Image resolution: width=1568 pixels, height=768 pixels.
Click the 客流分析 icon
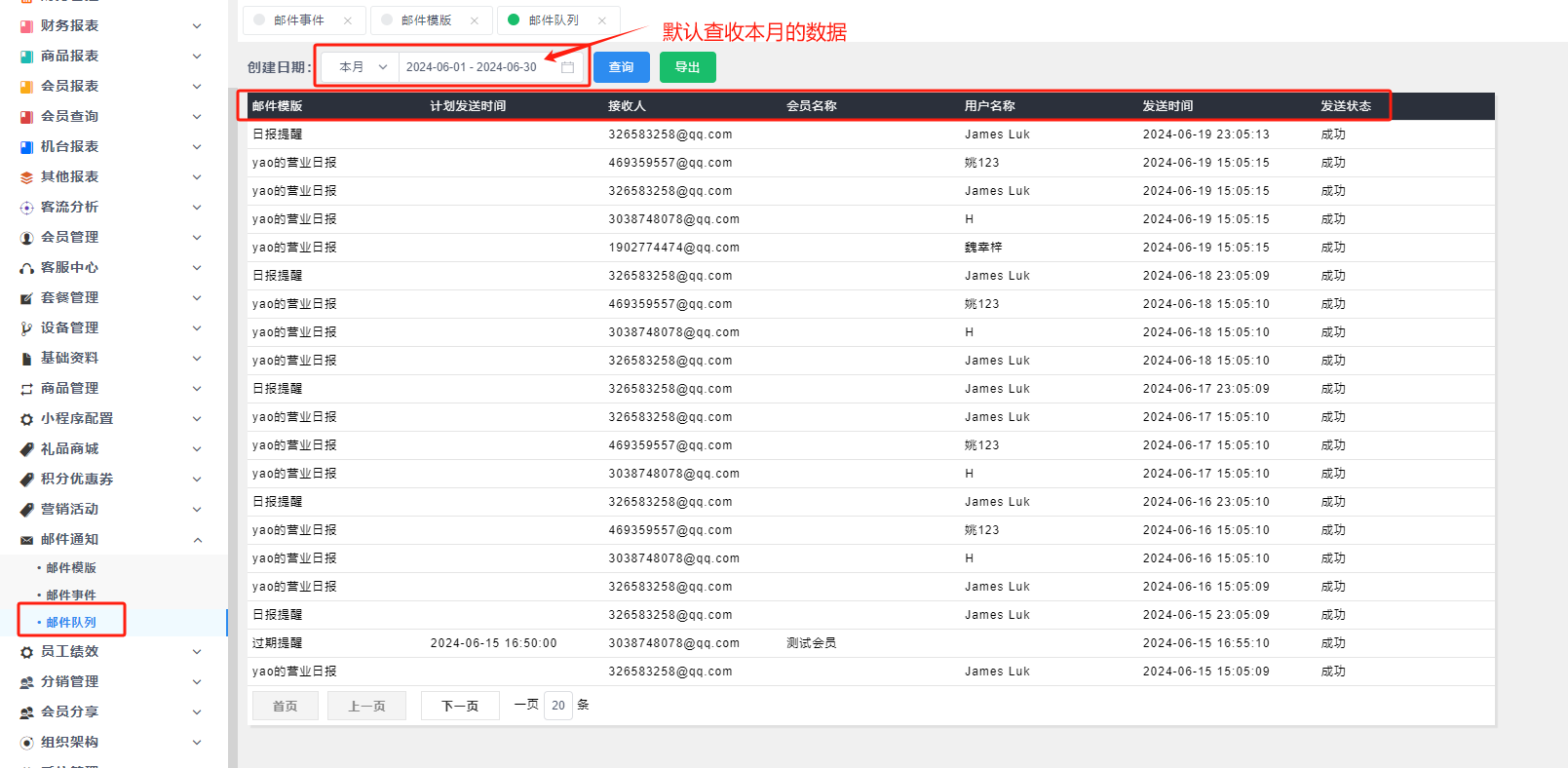(x=26, y=208)
